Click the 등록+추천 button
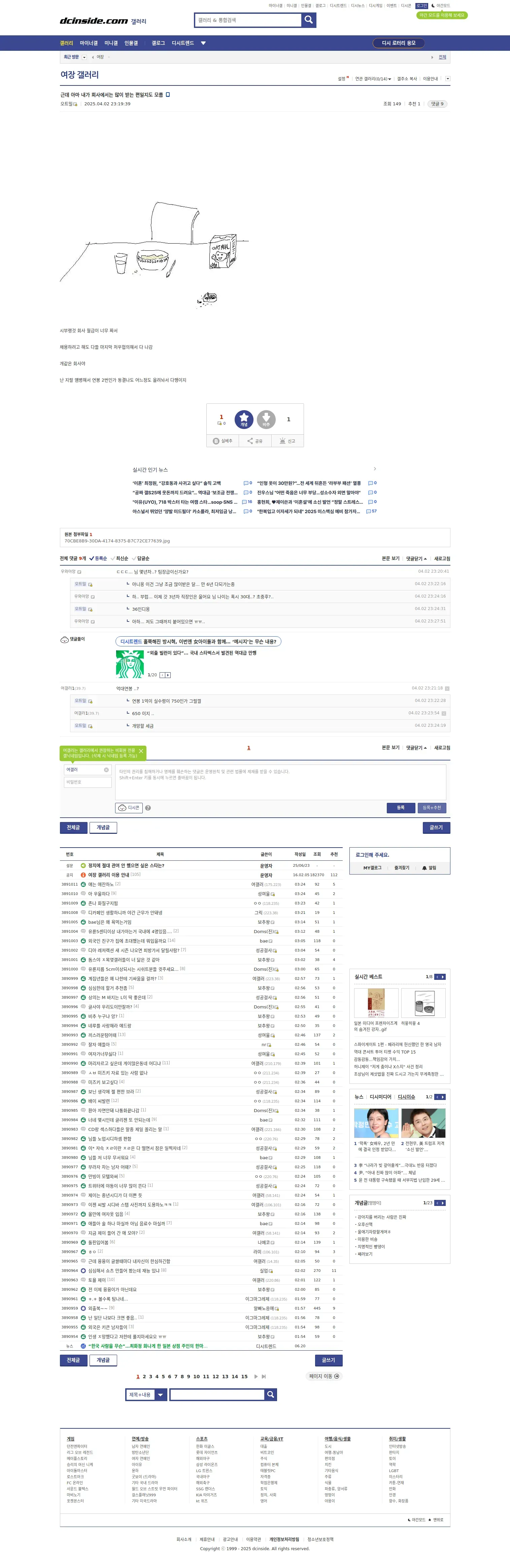The image size is (510, 1568). (x=432, y=808)
